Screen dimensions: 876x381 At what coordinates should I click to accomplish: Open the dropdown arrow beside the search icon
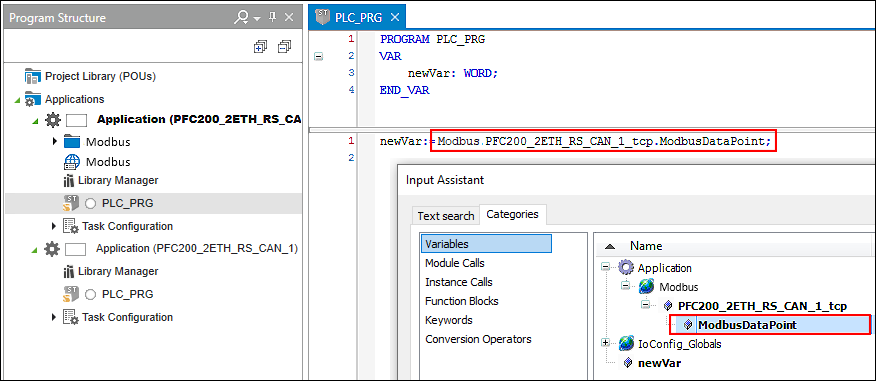click(x=256, y=19)
